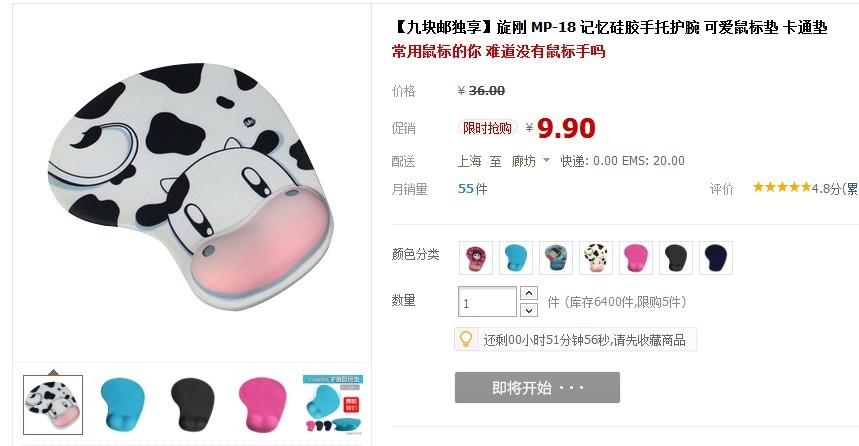Open the 廊坊 delivery city dropdown

tap(530, 161)
